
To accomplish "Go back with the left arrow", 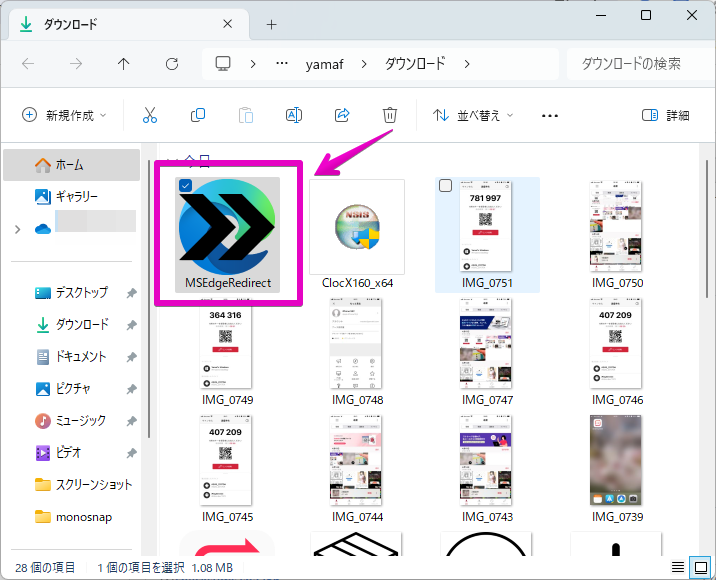I will [28, 63].
